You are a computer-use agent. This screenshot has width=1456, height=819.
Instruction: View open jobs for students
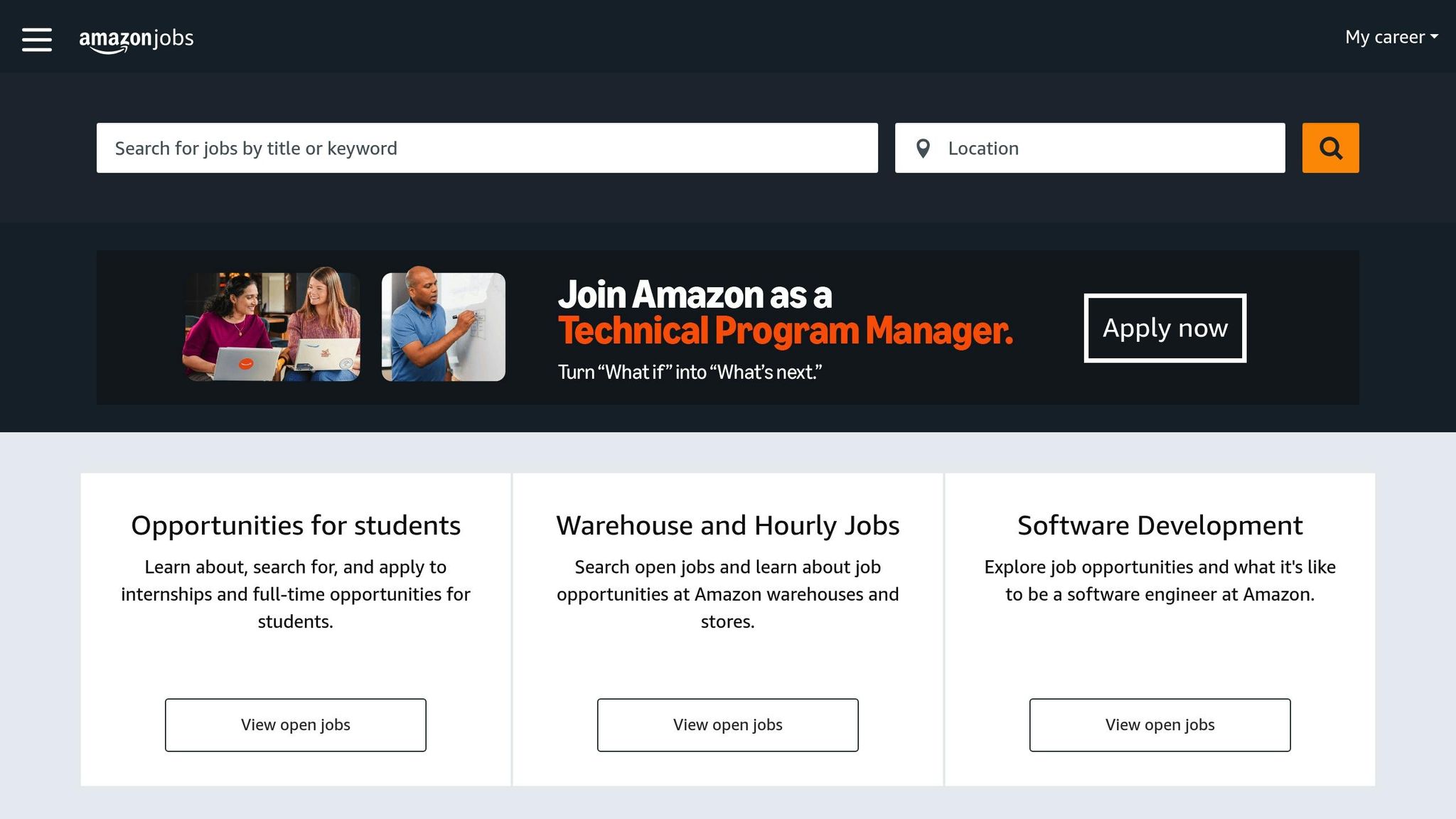296,724
